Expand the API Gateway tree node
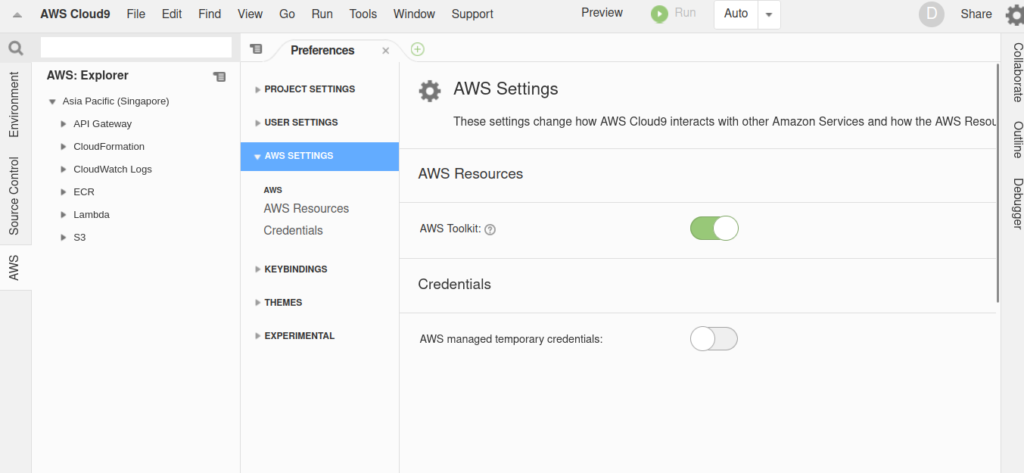Screen dimensions: 1024x473 tap(63, 123)
